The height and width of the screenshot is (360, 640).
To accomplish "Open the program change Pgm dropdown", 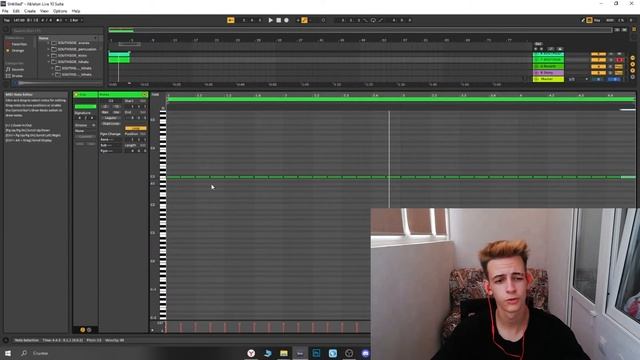I will point(111,151).
